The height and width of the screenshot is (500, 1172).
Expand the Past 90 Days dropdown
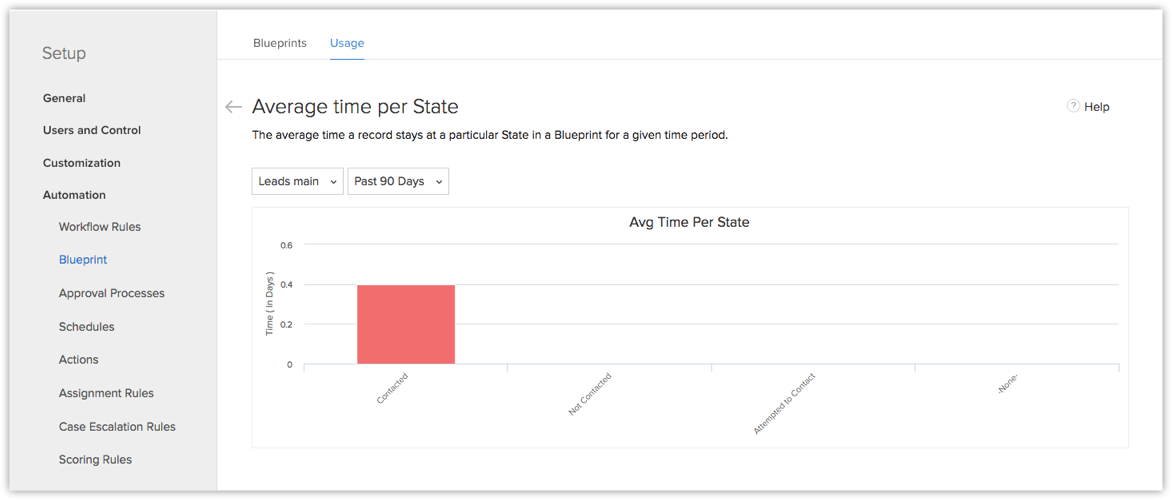(x=398, y=181)
